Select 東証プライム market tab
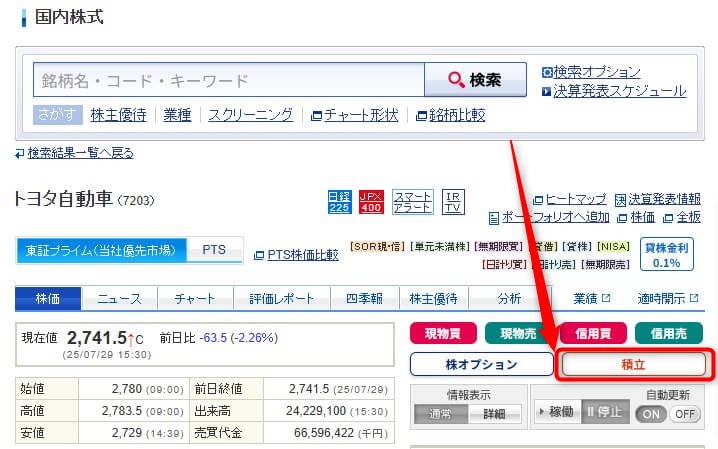This screenshot has height=449, width=718. tap(101, 250)
